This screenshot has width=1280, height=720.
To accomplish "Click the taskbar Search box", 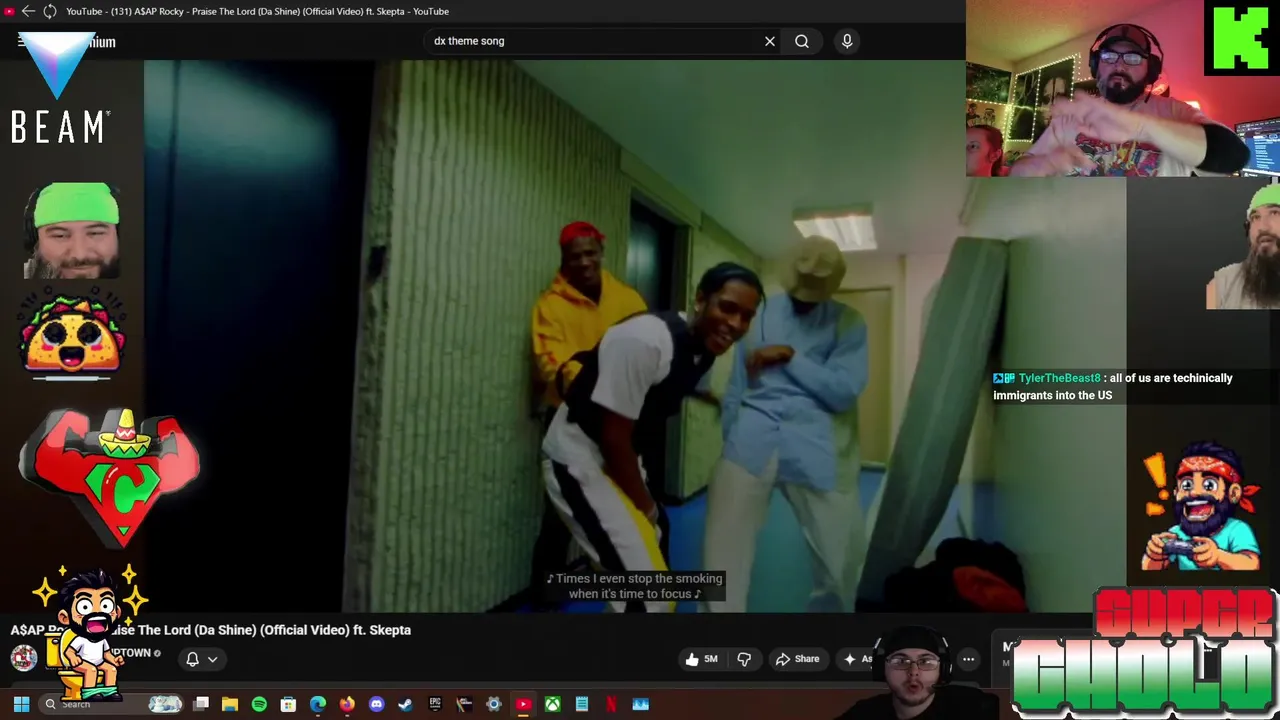I will 113,704.
